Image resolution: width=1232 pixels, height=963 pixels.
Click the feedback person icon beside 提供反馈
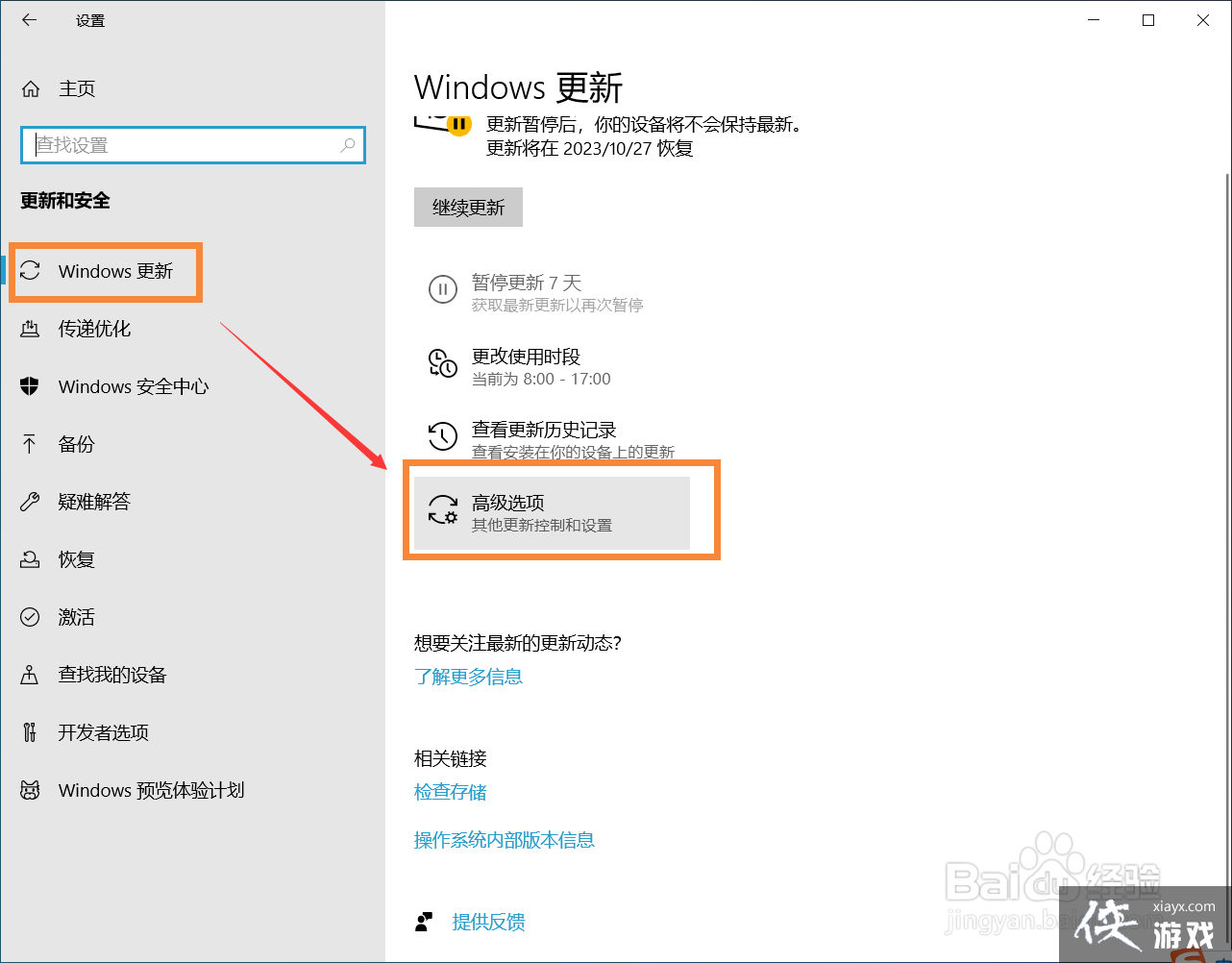[x=424, y=923]
